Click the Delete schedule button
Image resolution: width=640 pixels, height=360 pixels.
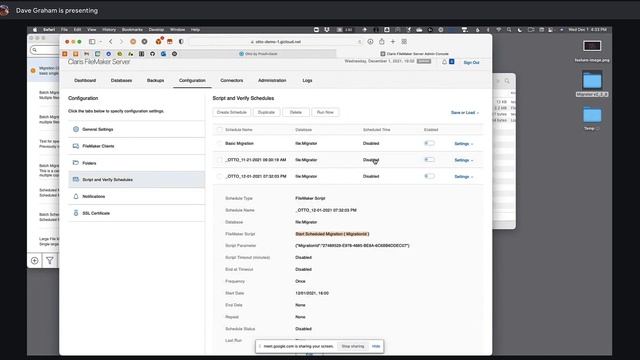[x=296, y=112]
